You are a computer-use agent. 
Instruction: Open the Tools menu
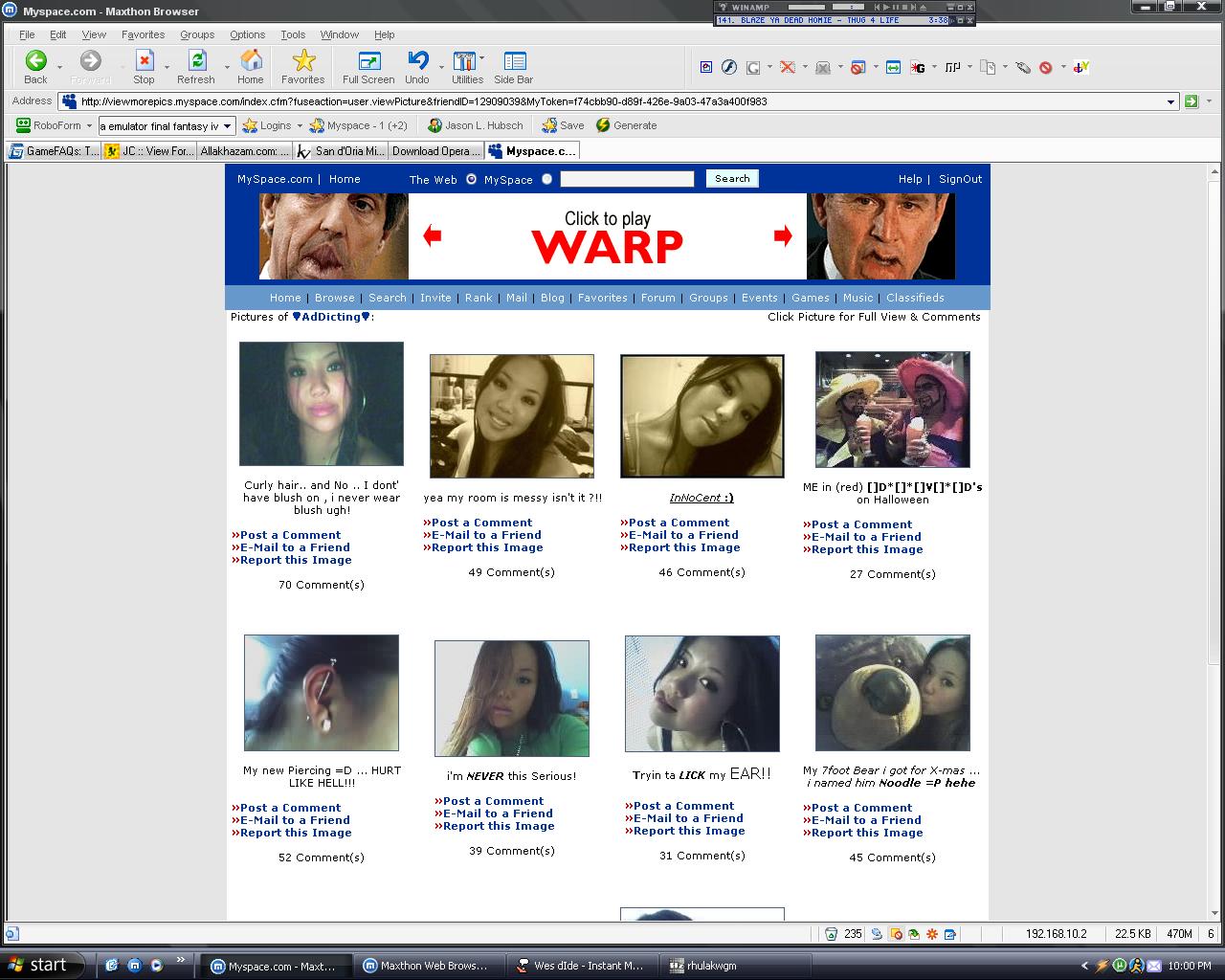tap(293, 34)
